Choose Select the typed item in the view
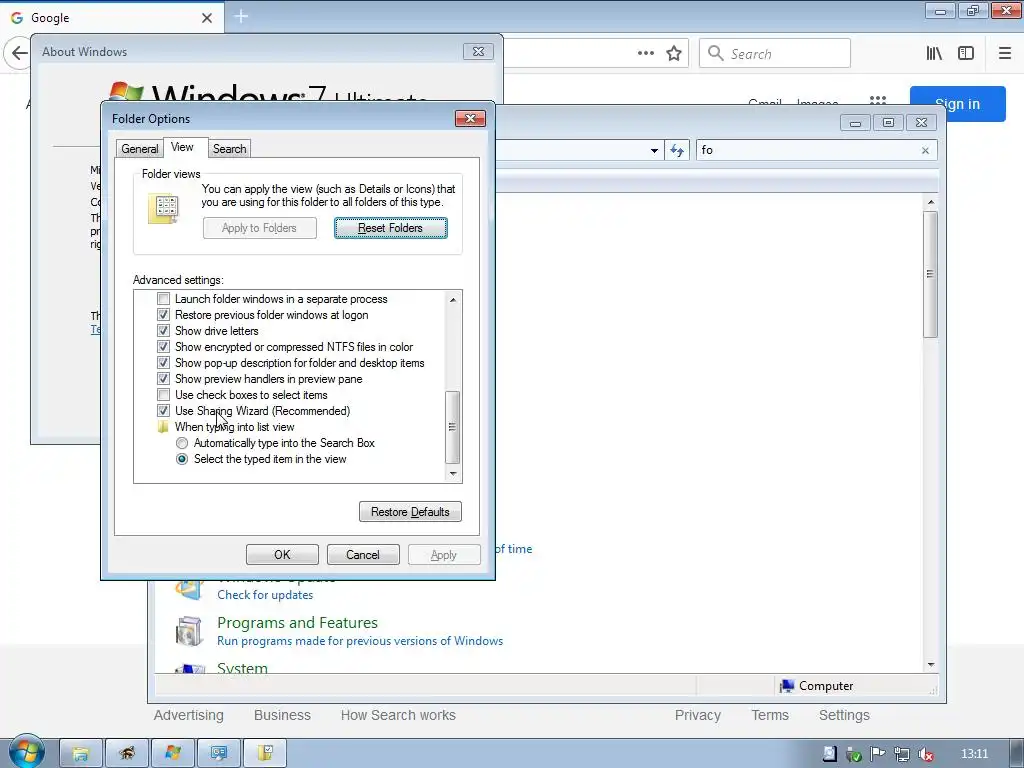 (182, 459)
